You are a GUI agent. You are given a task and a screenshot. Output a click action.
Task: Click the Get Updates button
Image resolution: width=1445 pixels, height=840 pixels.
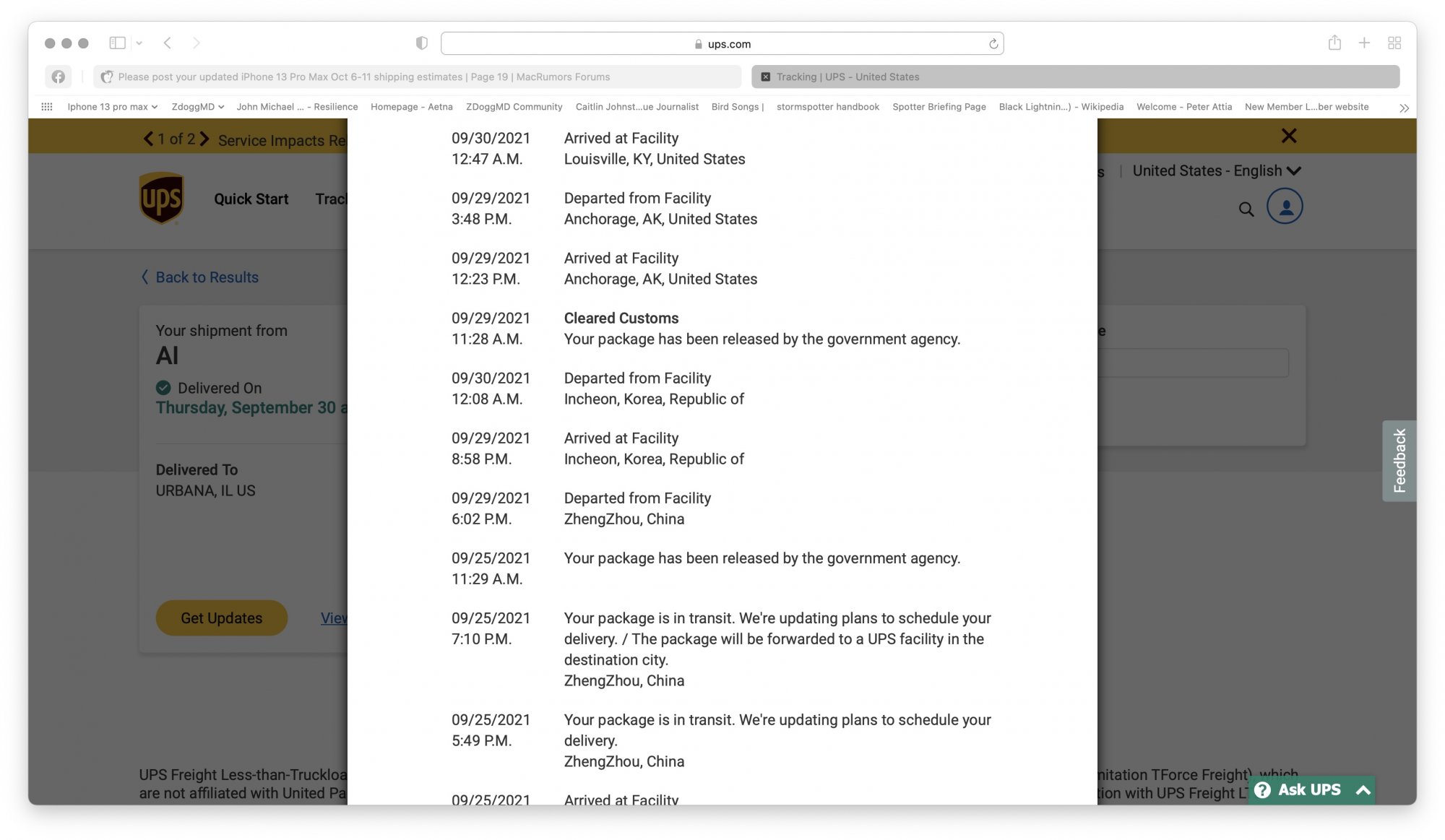coord(222,618)
